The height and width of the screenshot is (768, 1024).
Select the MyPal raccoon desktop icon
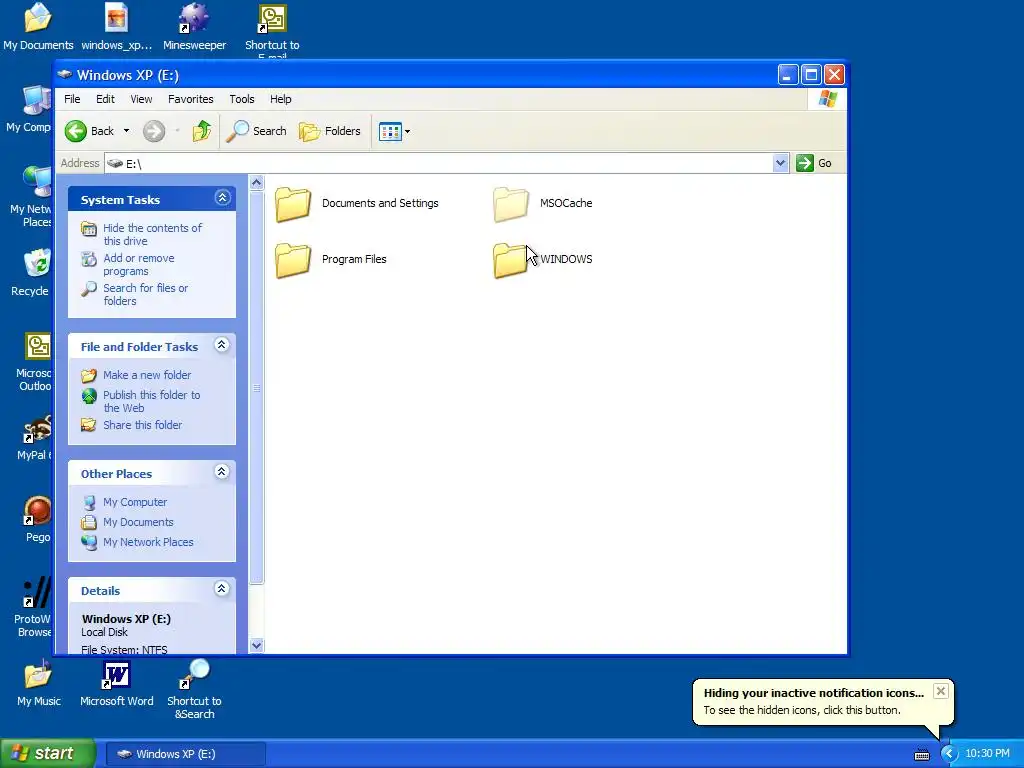coord(37,438)
